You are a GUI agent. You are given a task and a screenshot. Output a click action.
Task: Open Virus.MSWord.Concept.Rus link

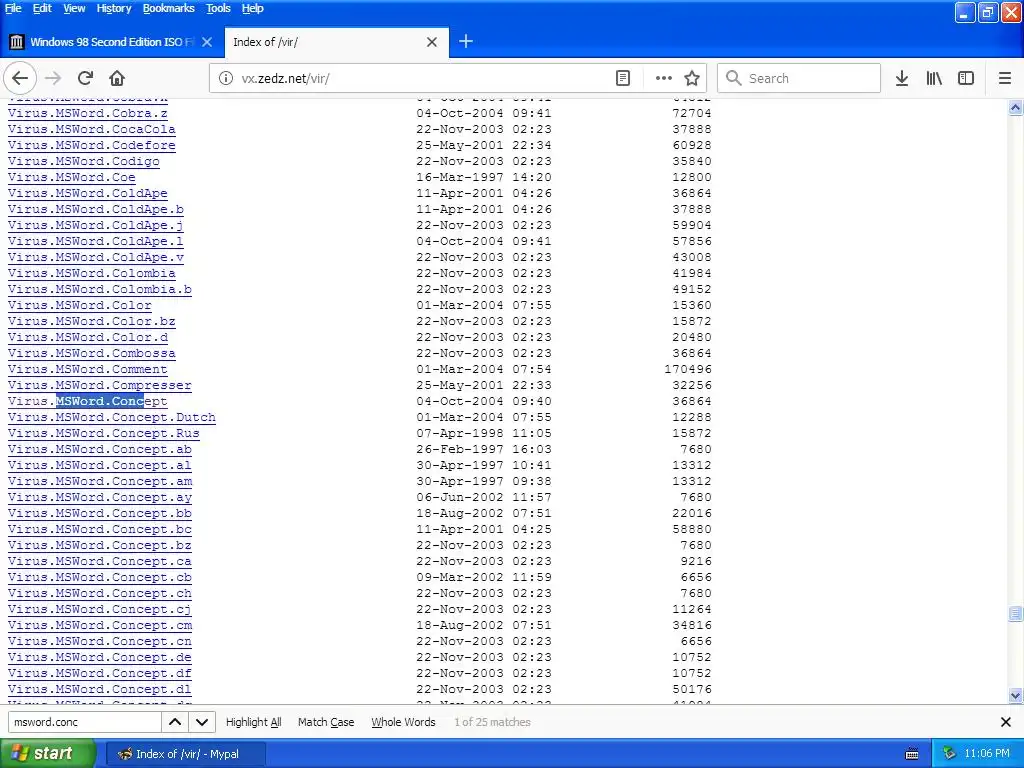point(104,433)
